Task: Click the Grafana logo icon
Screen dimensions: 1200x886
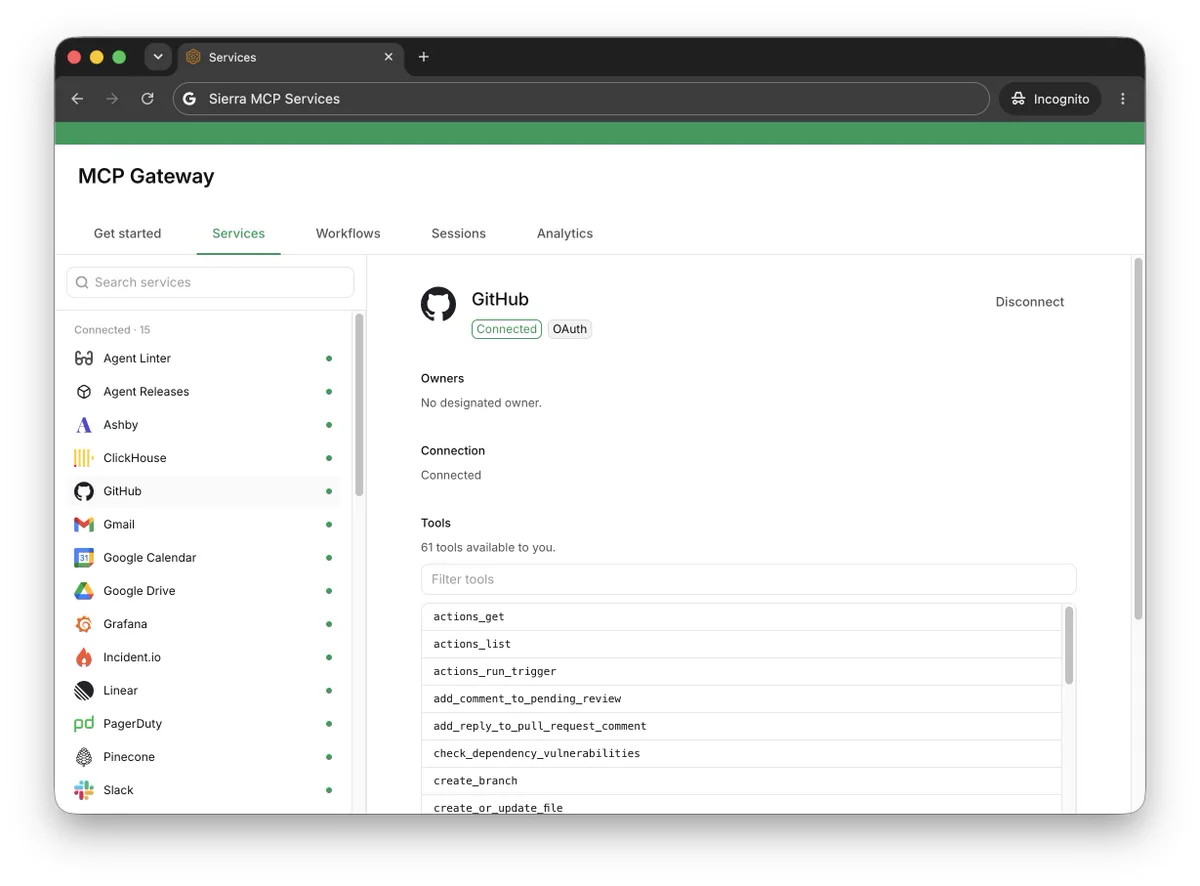Action: pyautogui.click(x=84, y=624)
